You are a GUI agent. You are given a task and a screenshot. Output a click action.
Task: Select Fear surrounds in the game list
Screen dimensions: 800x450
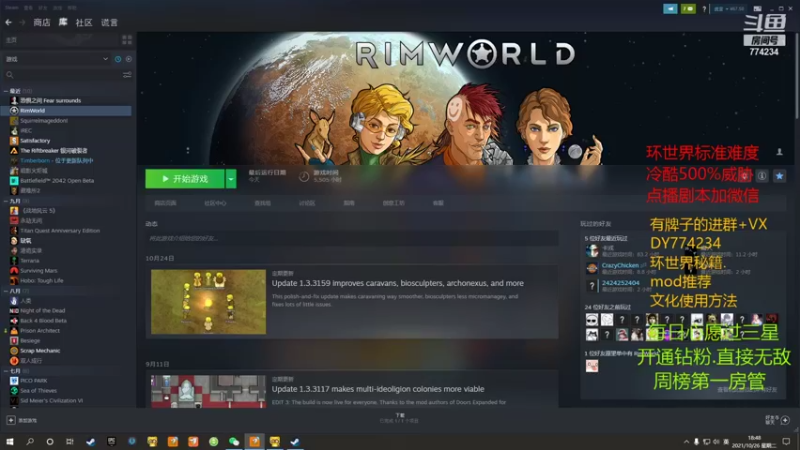pyautogui.click(x=51, y=101)
